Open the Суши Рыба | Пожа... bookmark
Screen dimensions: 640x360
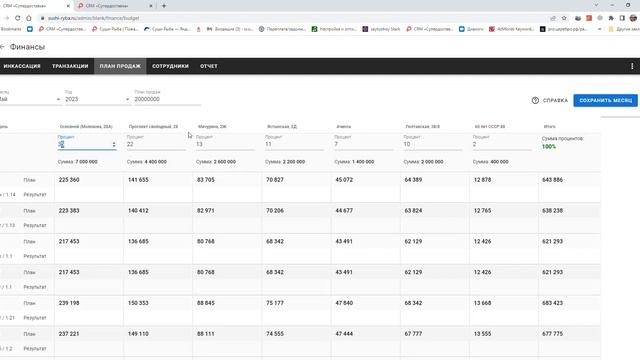coord(116,29)
